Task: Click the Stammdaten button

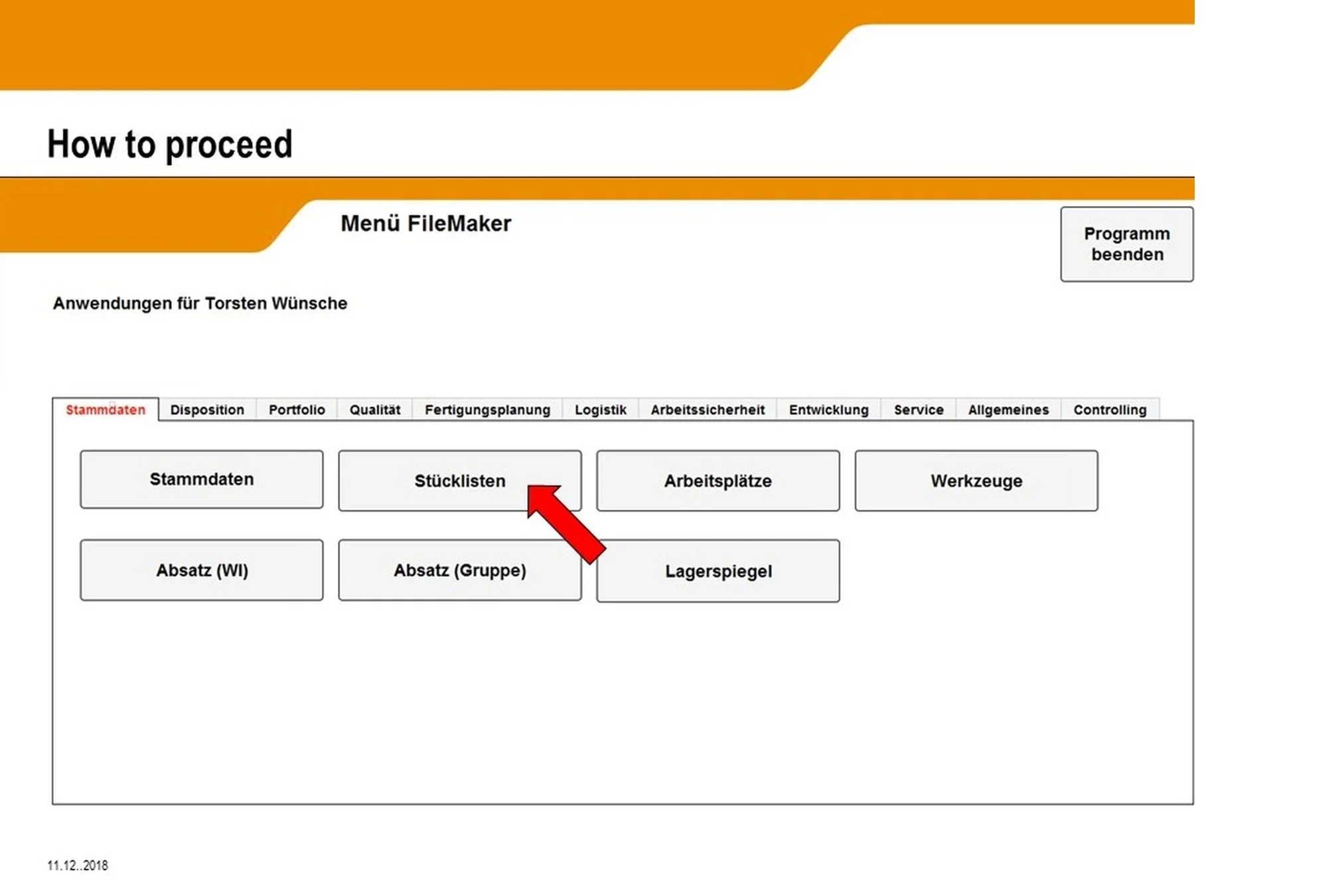Action: coord(202,479)
